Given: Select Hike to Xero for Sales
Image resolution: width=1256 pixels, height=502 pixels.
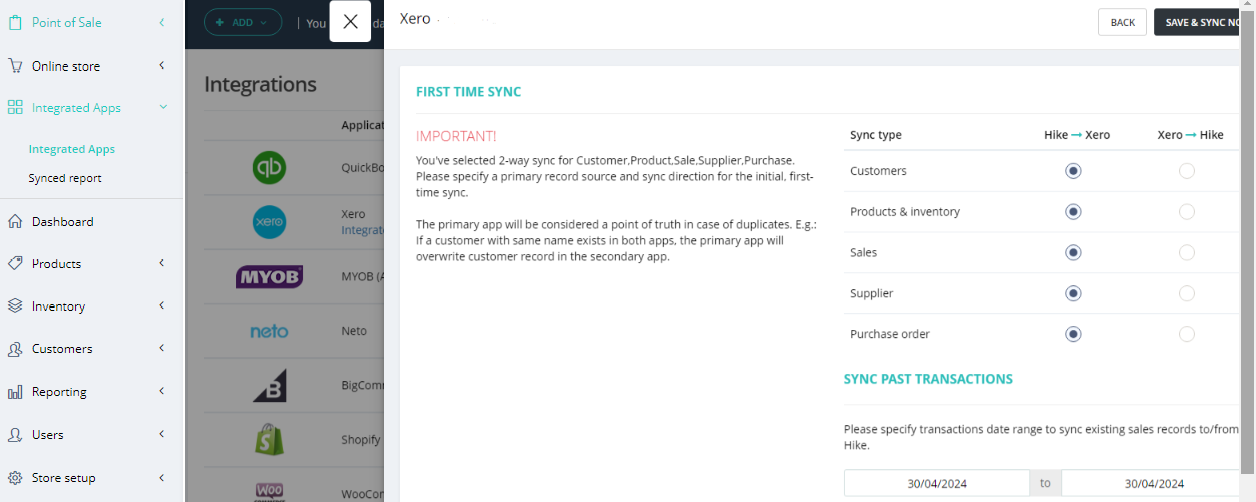Looking at the screenshot, I should [1073, 253].
